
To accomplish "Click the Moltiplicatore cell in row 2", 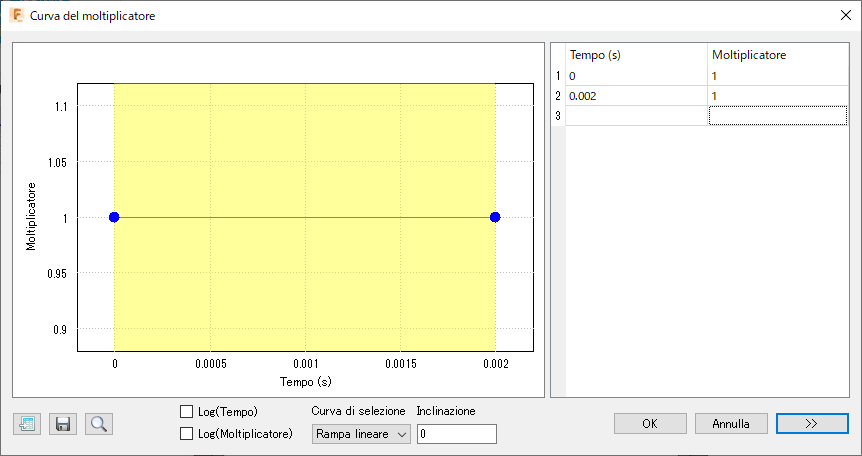I will (x=778, y=96).
